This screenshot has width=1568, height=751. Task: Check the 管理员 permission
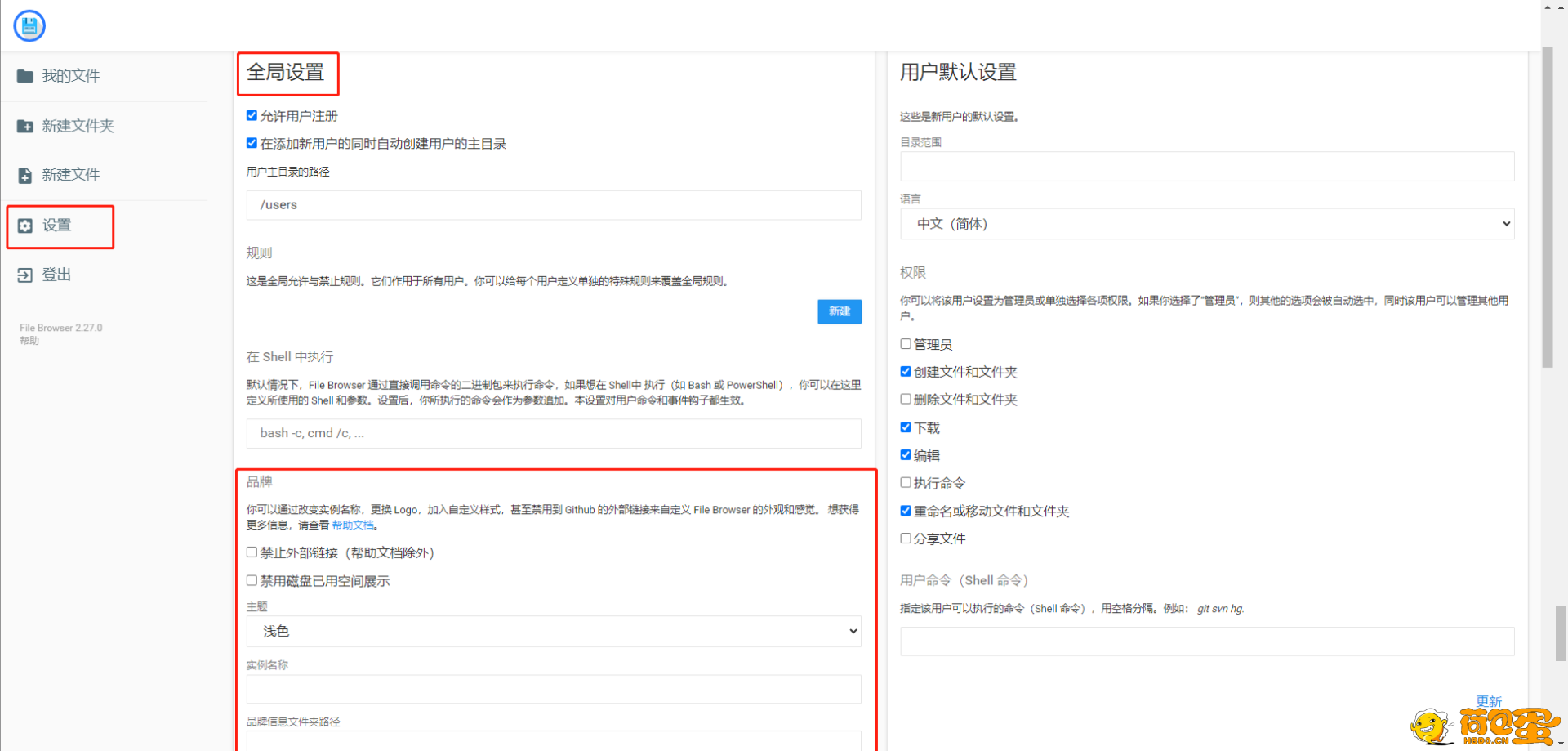[906, 344]
